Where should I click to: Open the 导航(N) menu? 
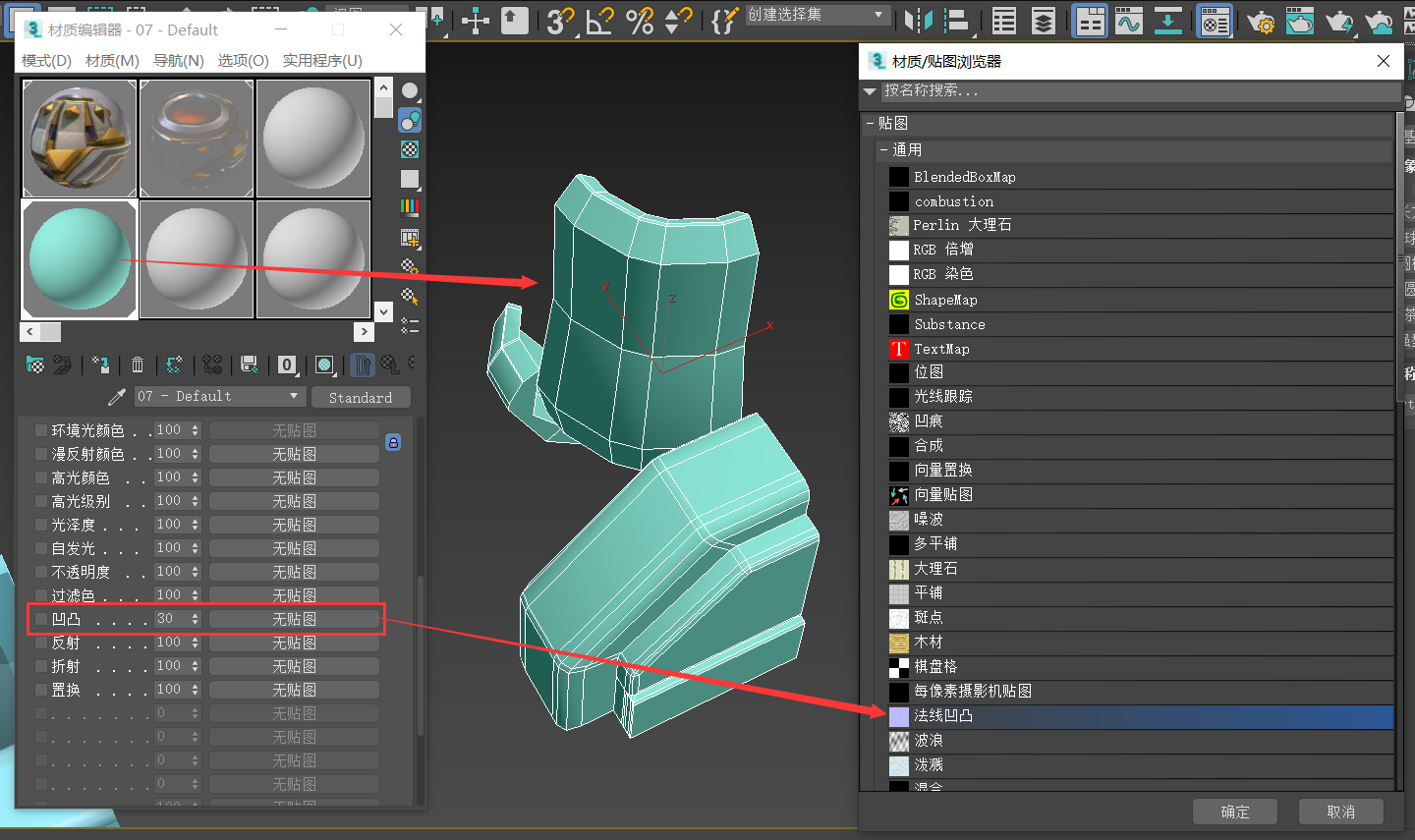pyautogui.click(x=178, y=61)
